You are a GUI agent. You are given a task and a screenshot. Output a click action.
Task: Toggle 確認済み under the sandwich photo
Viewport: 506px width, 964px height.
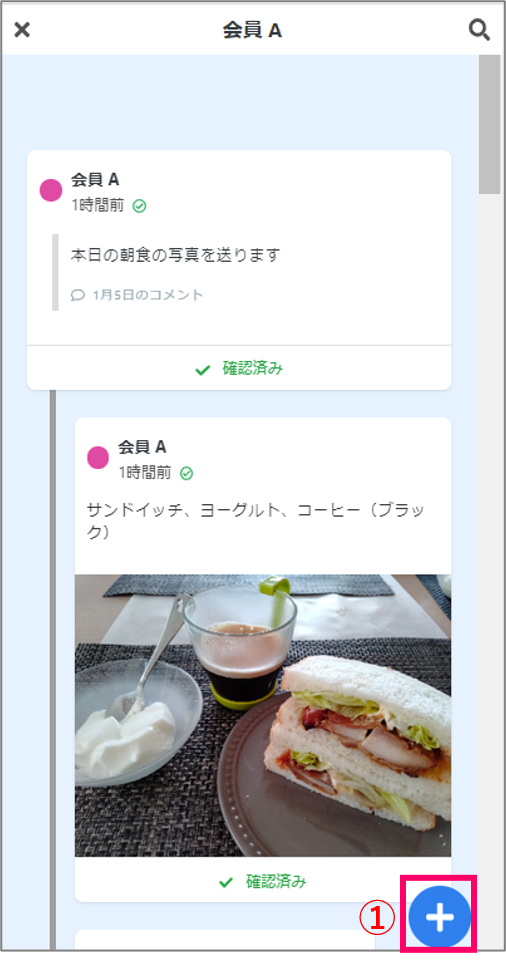pyautogui.click(x=263, y=882)
